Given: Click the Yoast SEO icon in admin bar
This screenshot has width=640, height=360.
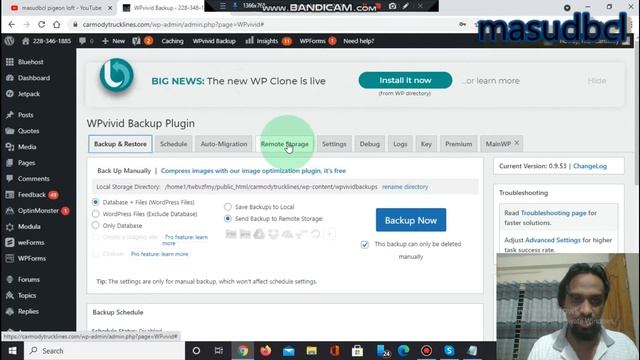Looking at the screenshot, I should click(136, 41).
